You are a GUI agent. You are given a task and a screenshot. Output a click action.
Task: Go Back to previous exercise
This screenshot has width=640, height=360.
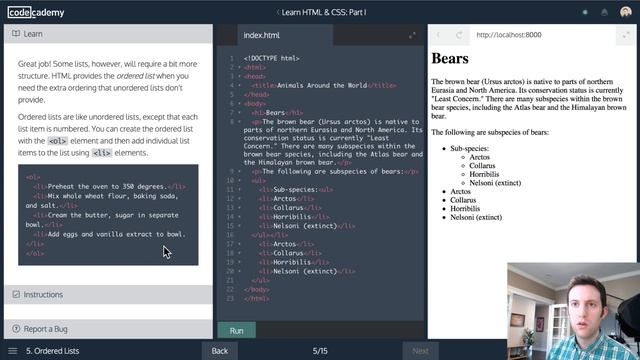[220, 351]
